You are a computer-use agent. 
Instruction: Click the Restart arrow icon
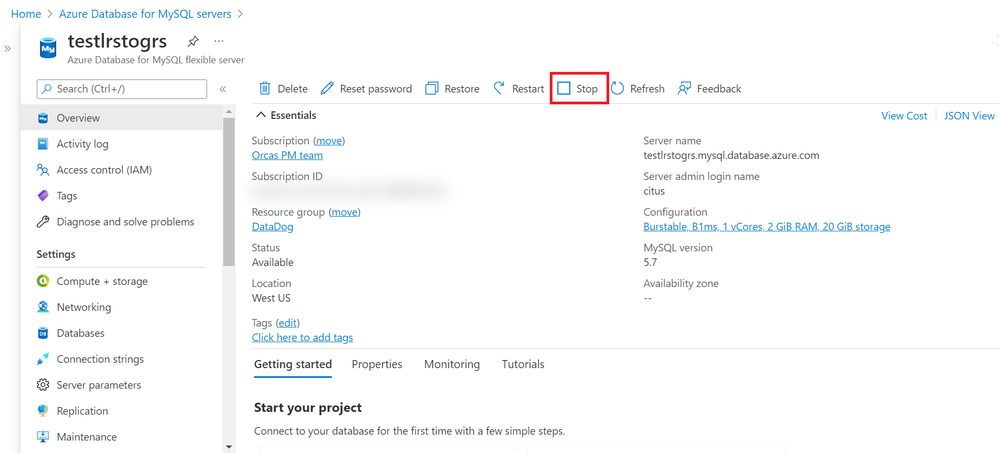(x=500, y=88)
